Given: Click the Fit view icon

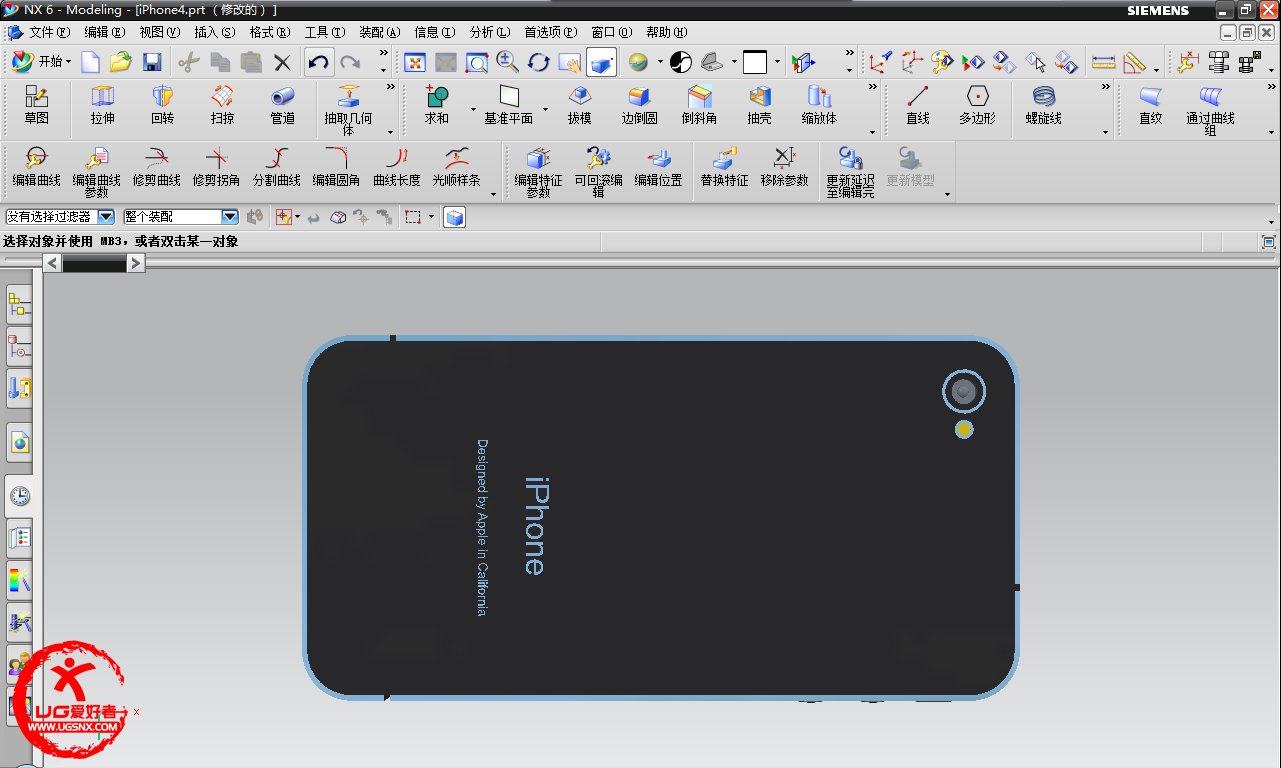Looking at the screenshot, I should 415,62.
